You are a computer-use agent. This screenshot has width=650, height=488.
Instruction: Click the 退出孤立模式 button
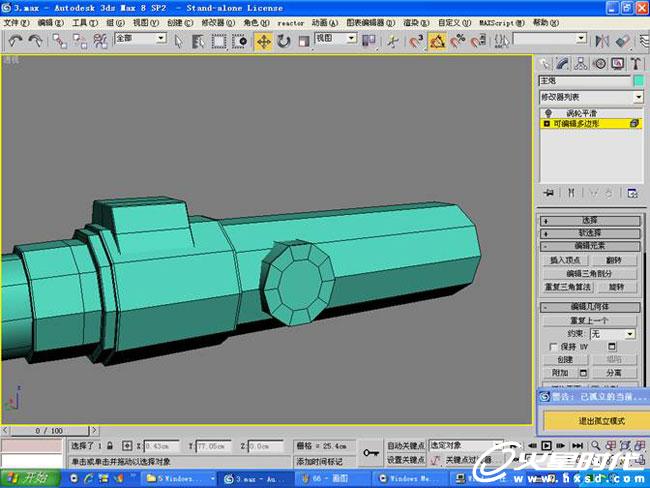tap(595, 421)
